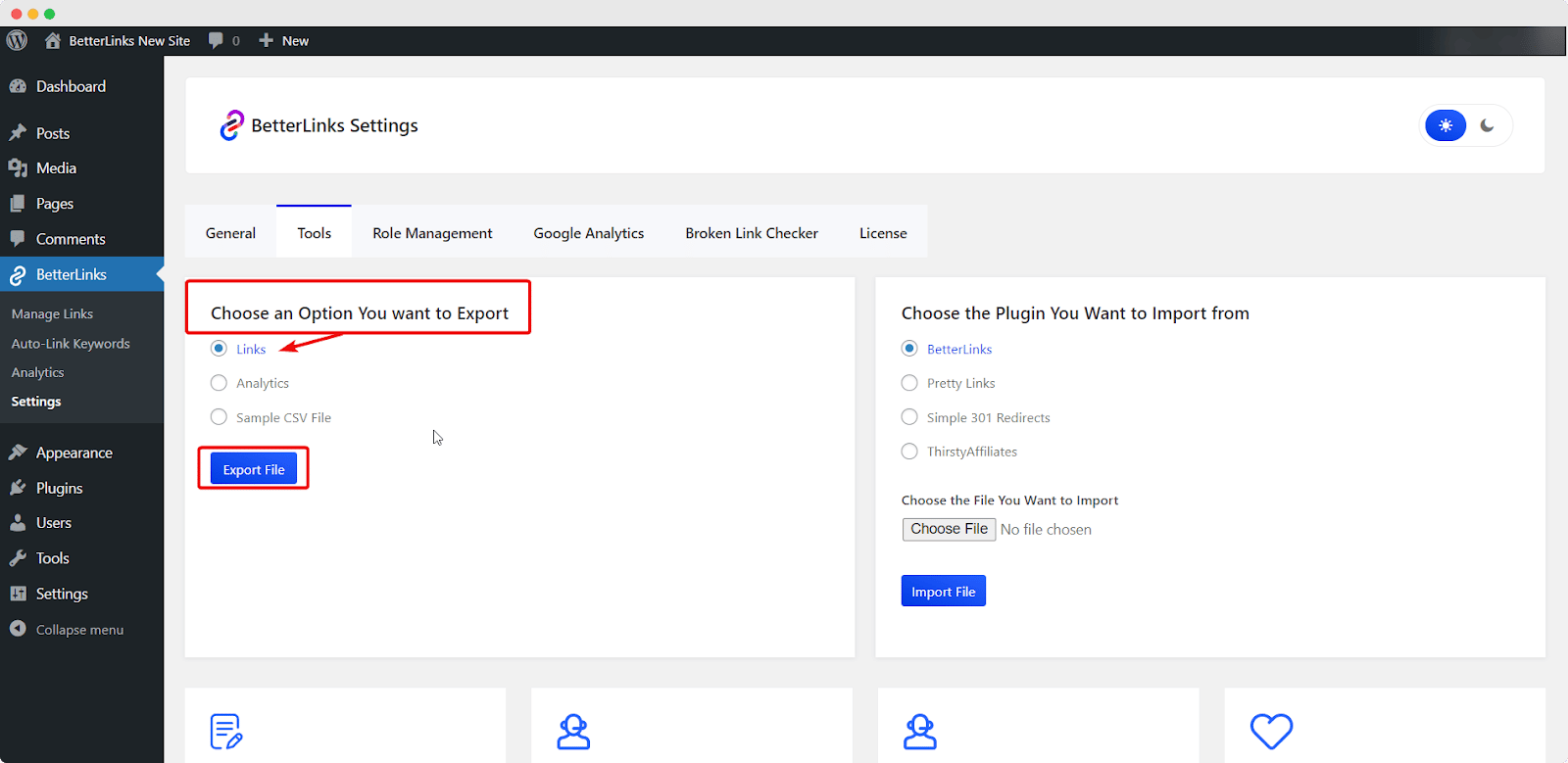Click the heart card icon
Screen dimensions: 1568x763
click(1271, 731)
